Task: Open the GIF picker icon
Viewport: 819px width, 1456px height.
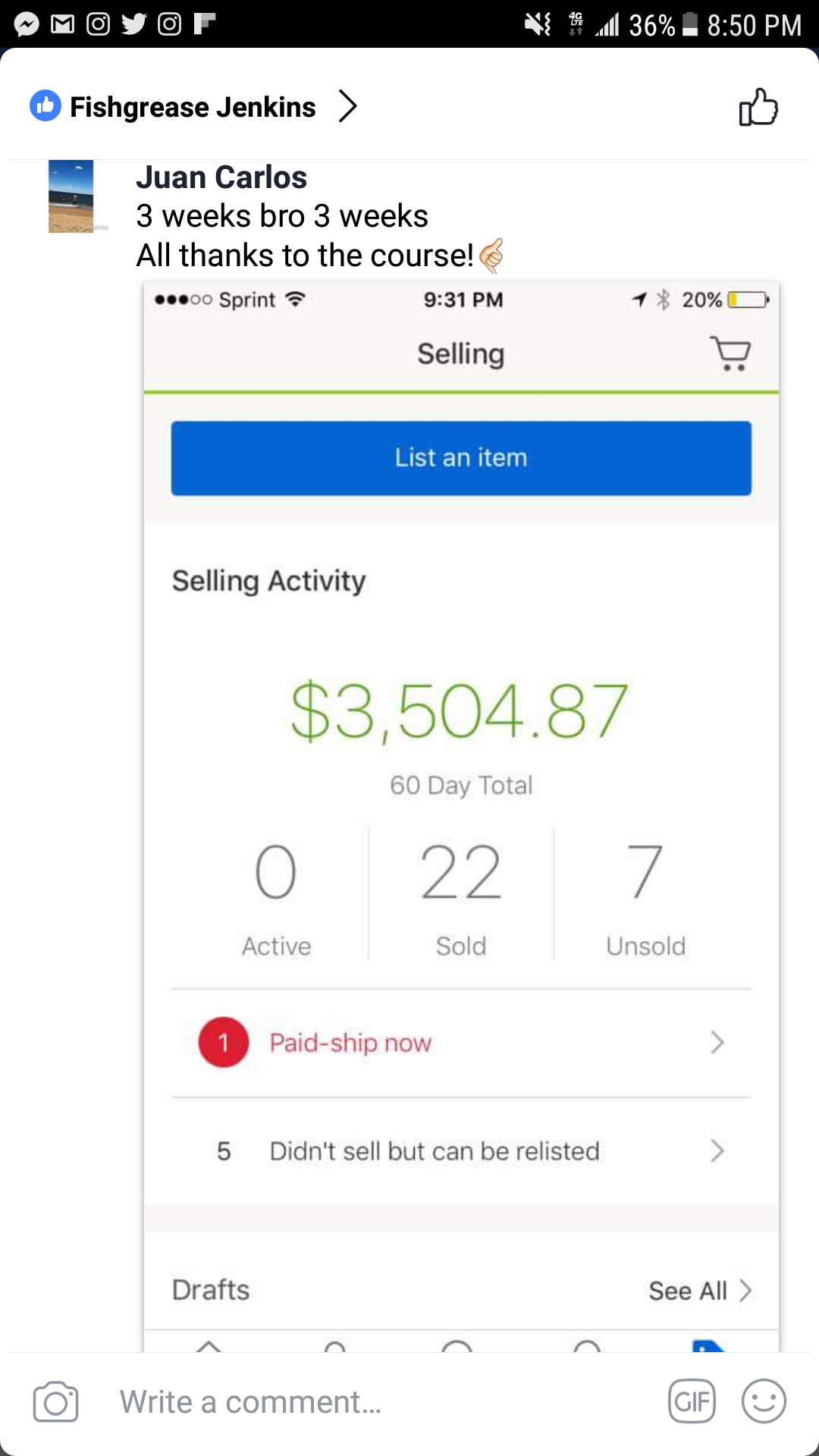Action: 691,1401
